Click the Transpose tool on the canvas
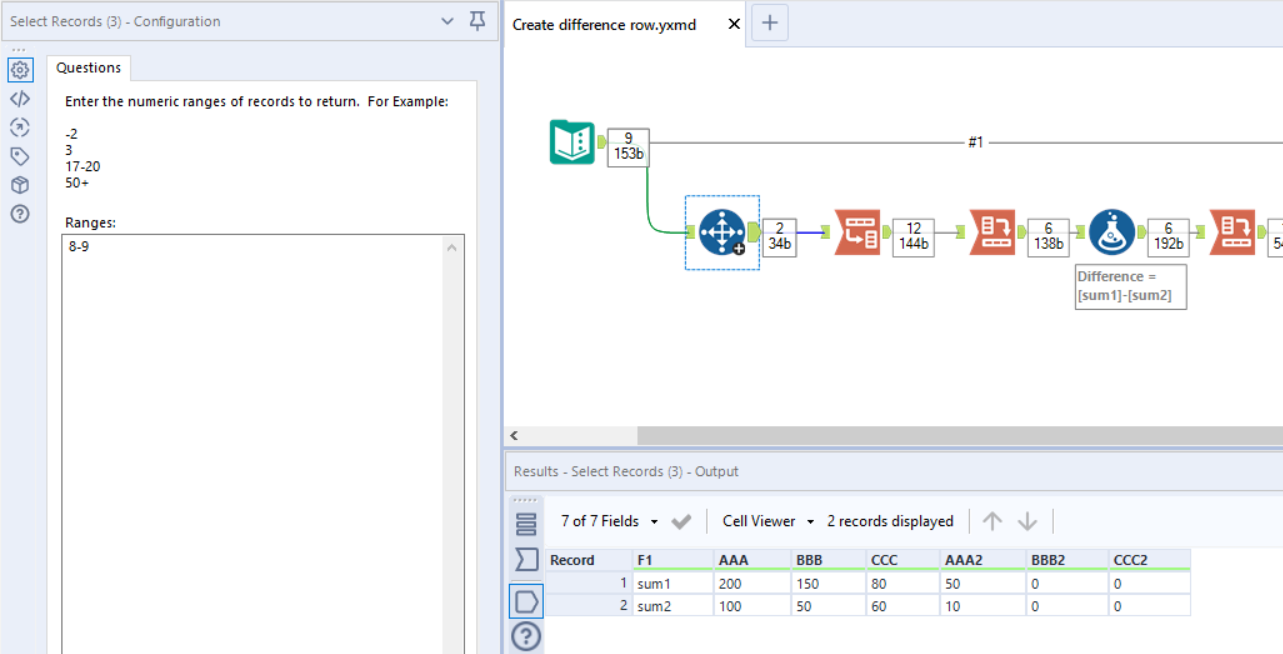The image size is (1283, 654). click(857, 231)
